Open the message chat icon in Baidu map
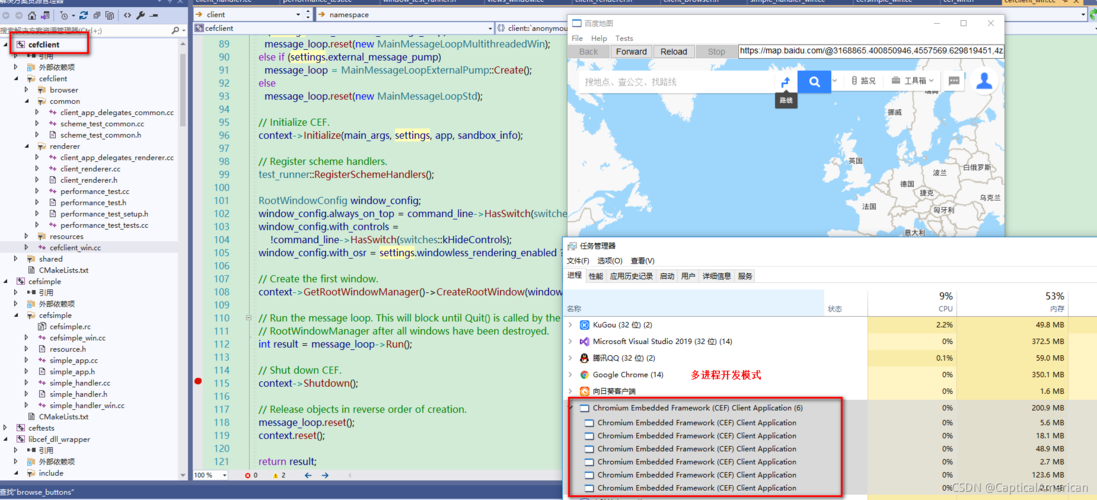The width and height of the screenshot is (1097, 500). click(x=954, y=81)
